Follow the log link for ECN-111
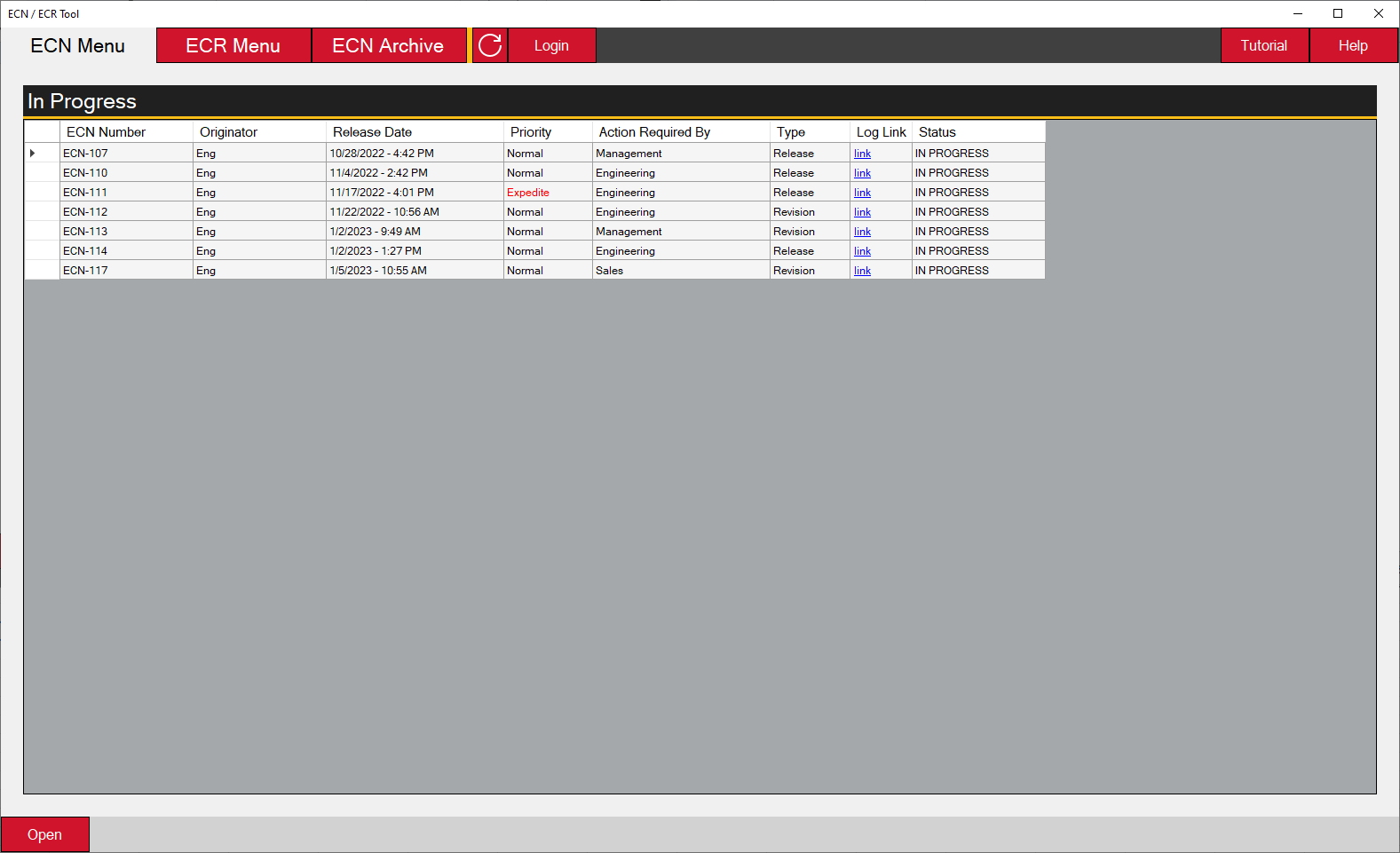Image resolution: width=1400 pixels, height=853 pixels. (862, 193)
